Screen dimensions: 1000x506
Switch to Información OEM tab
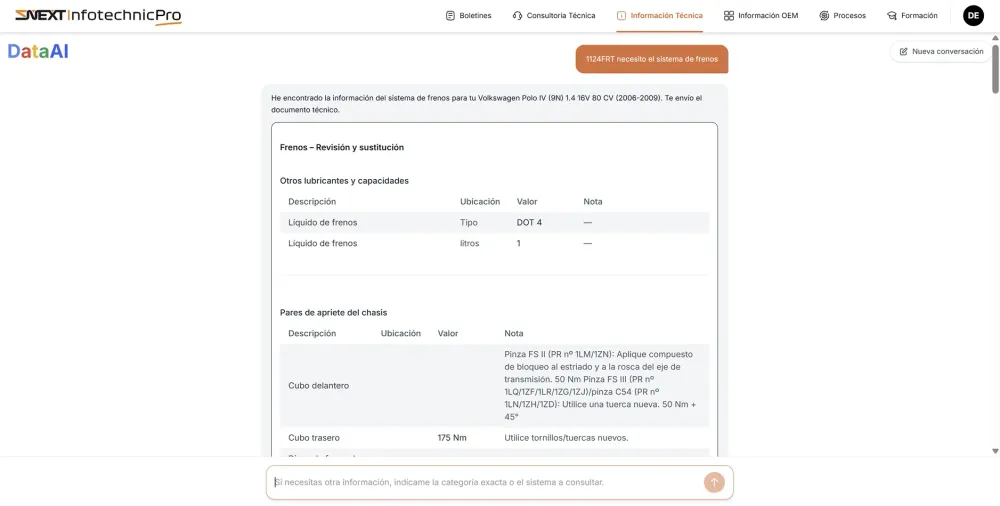click(767, 16)
